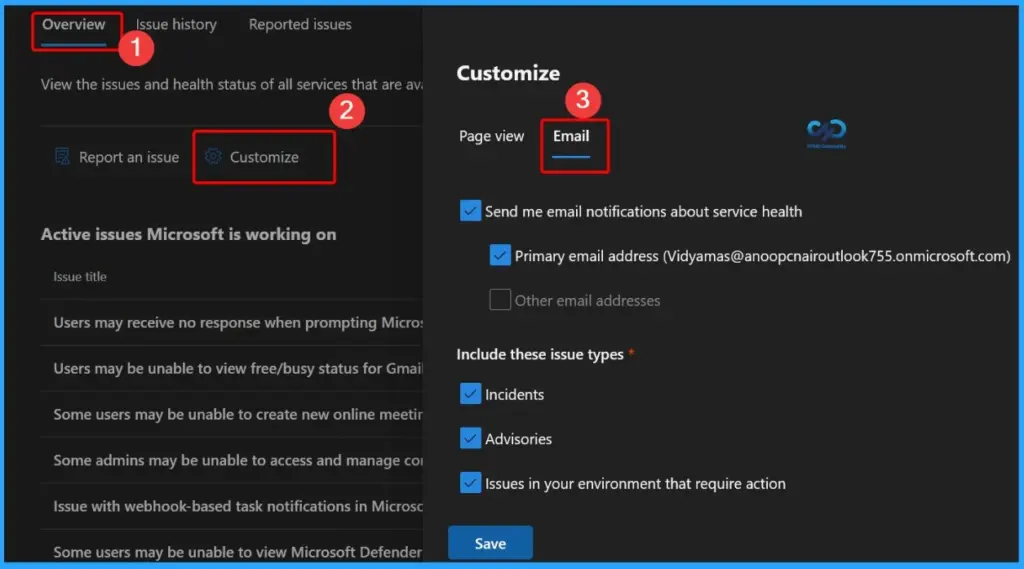Enable Other email addresses checkbox
The image size is (1024, 569).
[500, 300]
